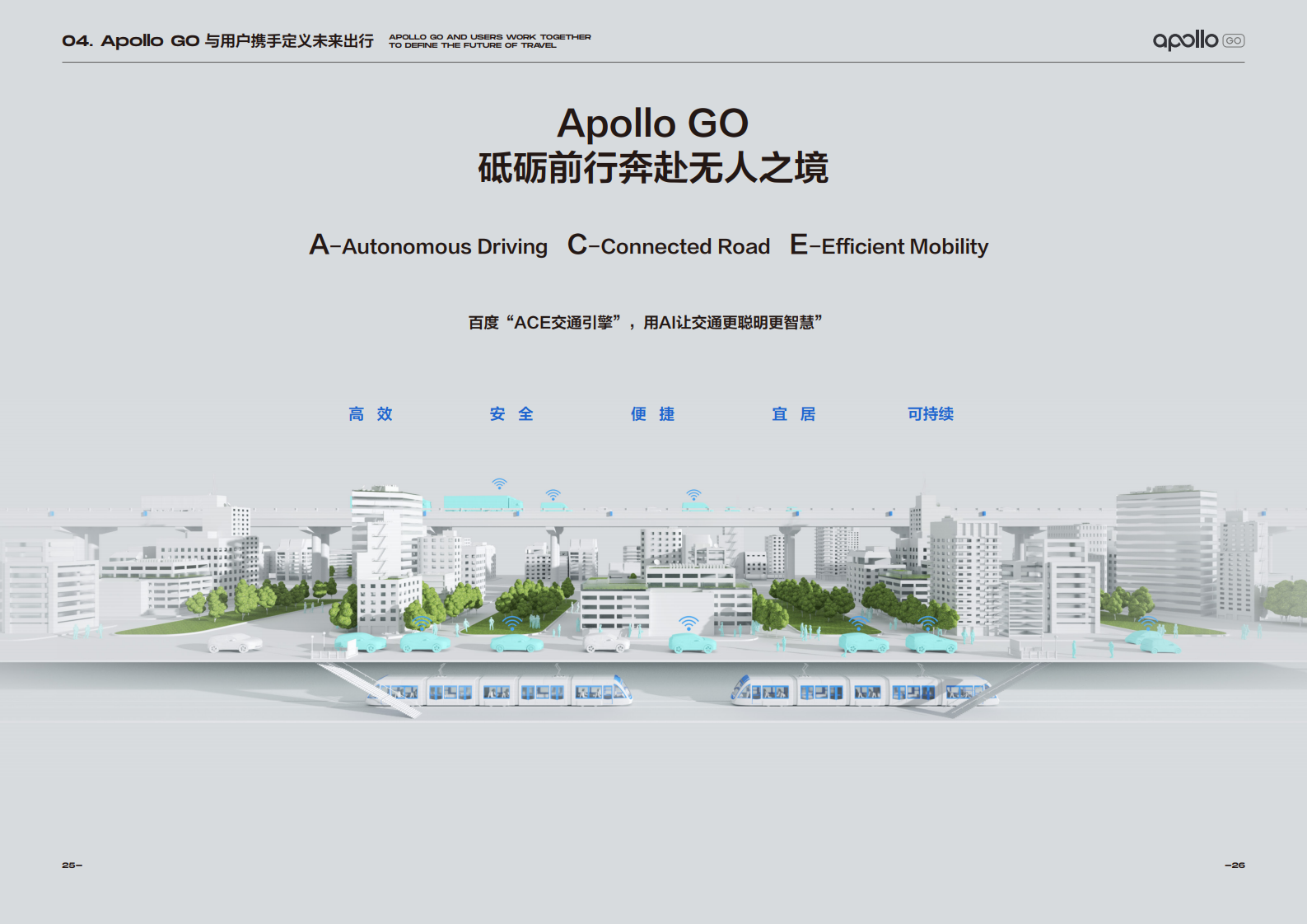Click the right subway train
This screenshot has height=924, width=1307.
click(865, 692)
